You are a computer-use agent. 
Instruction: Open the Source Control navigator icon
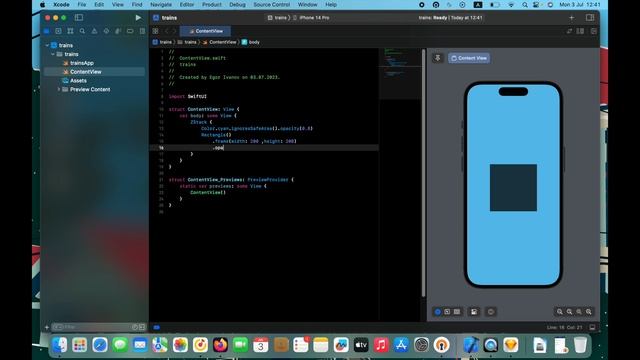58,31
